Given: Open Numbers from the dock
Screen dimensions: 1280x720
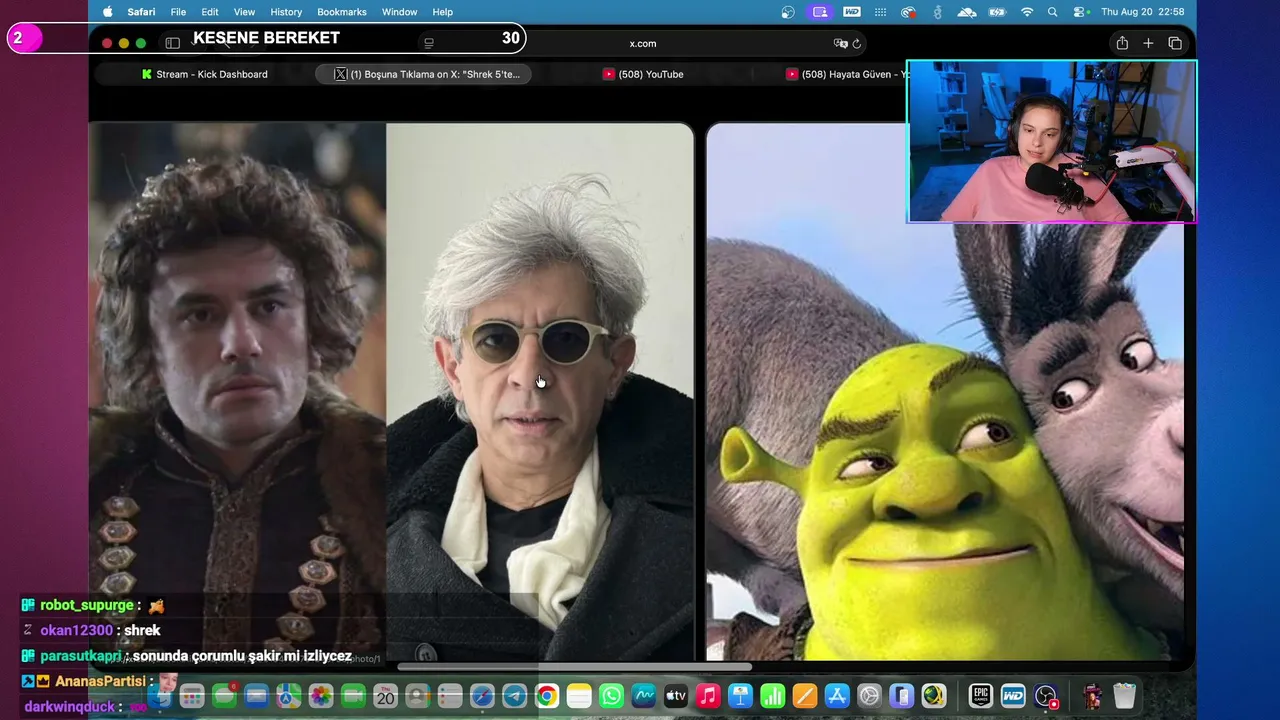Looking at the screenshot, I should (x=772, y=696).
